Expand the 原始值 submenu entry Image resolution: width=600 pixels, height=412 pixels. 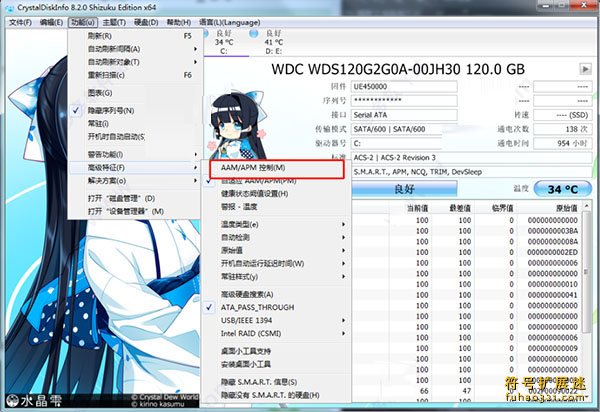point(276,251)
